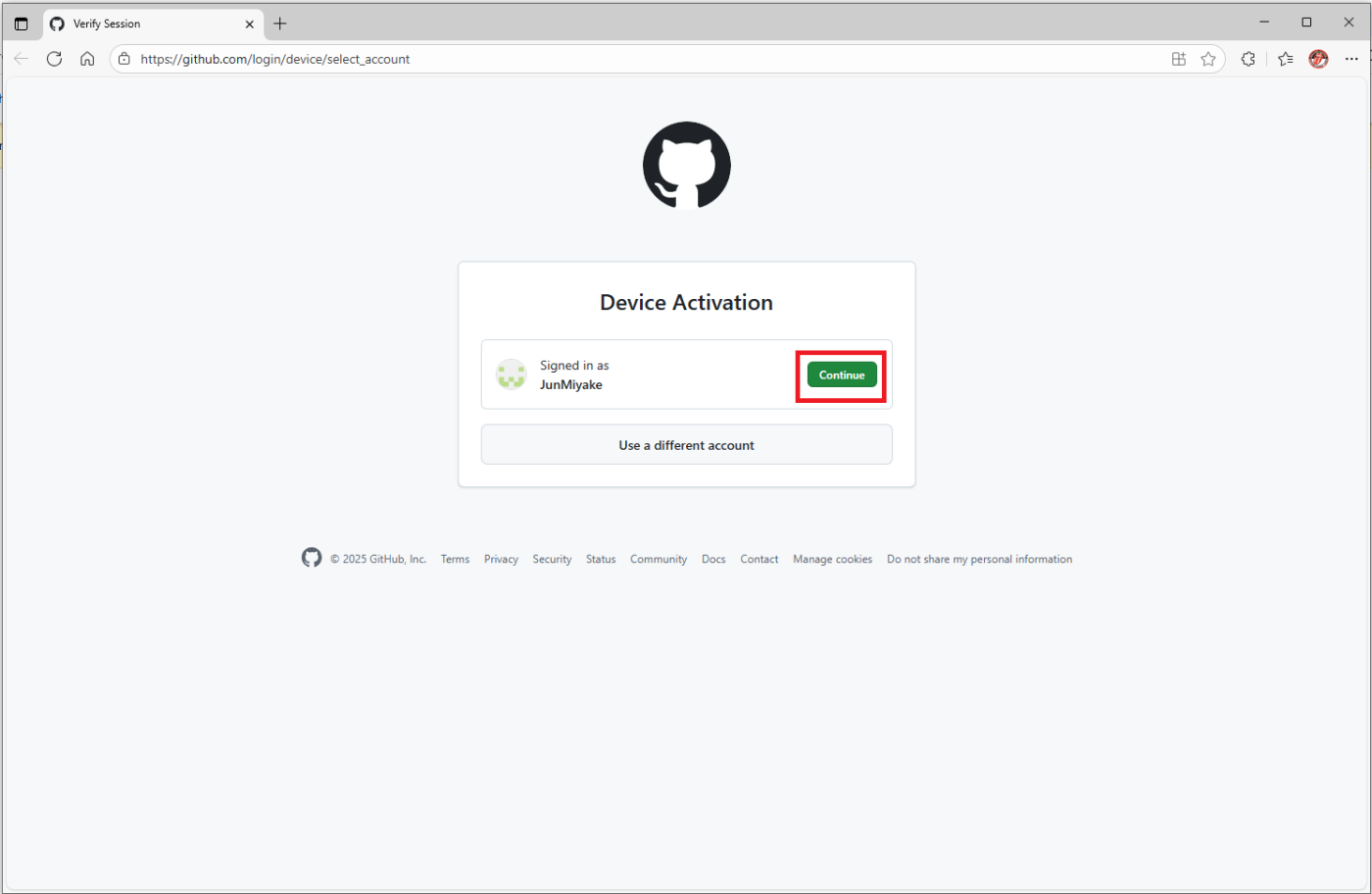This screenshot has width=1372, height=894.
Task: Open the Terms link in footer
Action: pyautogui.click(x=455, y=559)
